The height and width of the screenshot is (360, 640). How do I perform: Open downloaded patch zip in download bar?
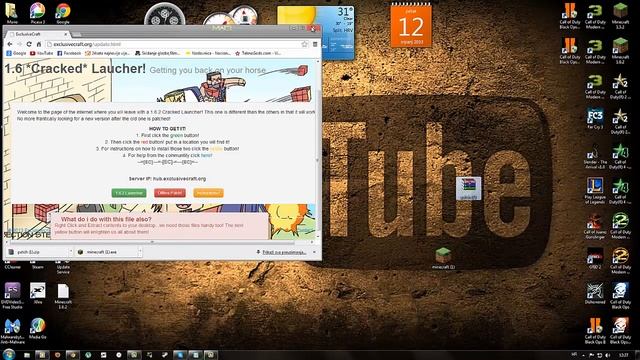pyautogui.click(x=37, y=252)
